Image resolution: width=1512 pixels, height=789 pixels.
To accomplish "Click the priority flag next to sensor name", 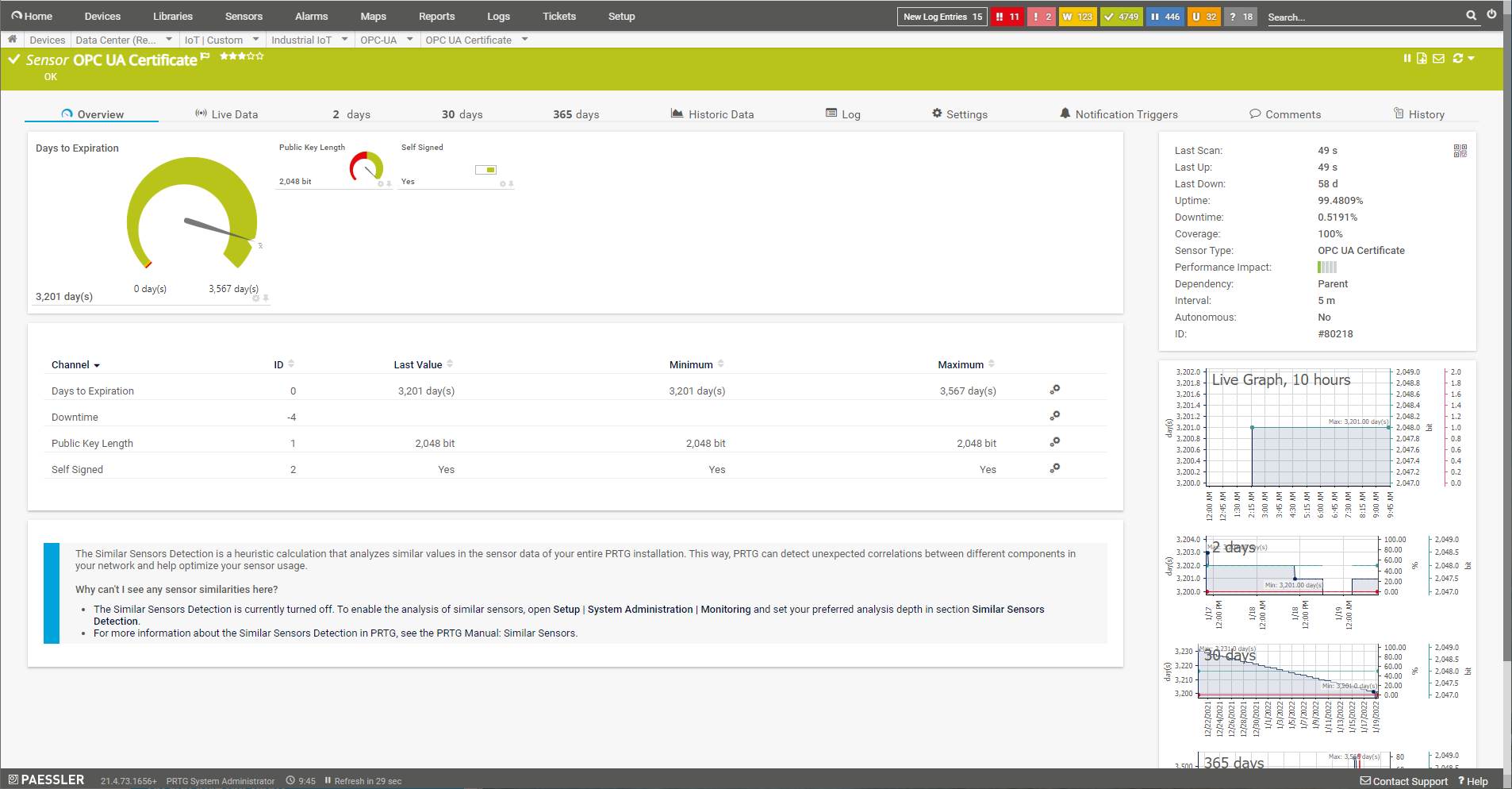I will point(205,56).
